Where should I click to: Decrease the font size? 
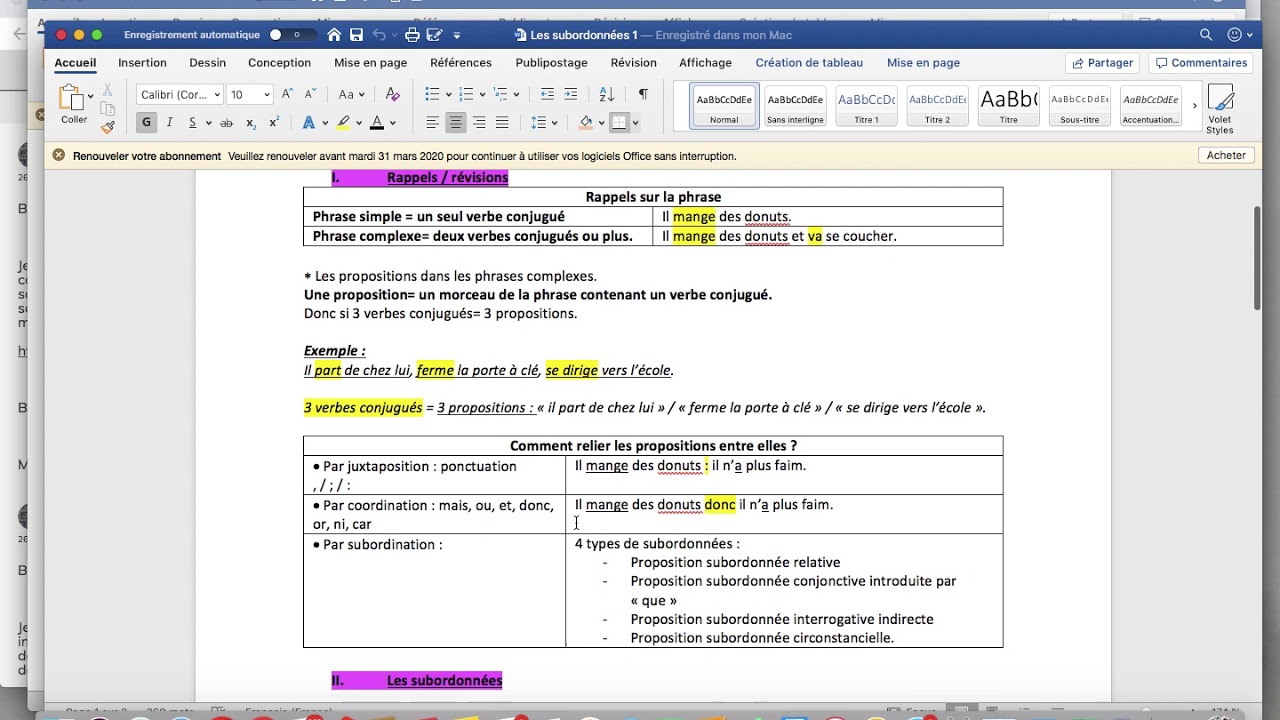311,94
